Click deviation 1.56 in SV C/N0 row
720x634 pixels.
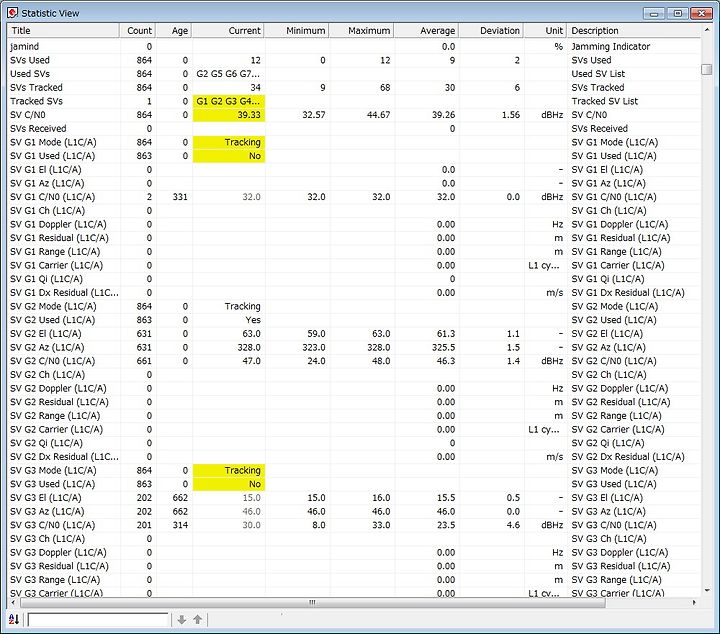pyautogui.click(x=511, y=115)
